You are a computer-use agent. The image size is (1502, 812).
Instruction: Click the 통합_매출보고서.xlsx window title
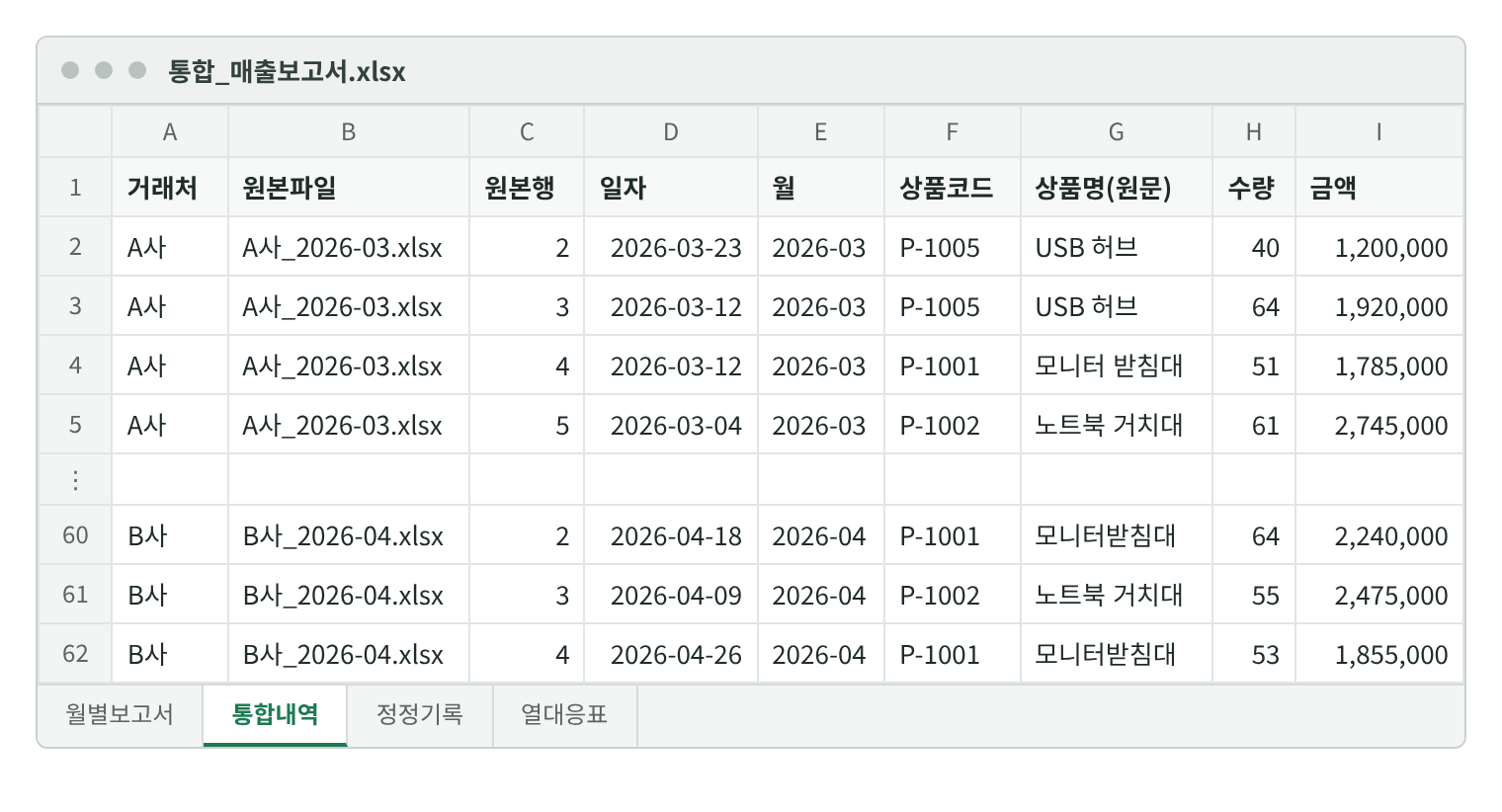pos(287,71)
